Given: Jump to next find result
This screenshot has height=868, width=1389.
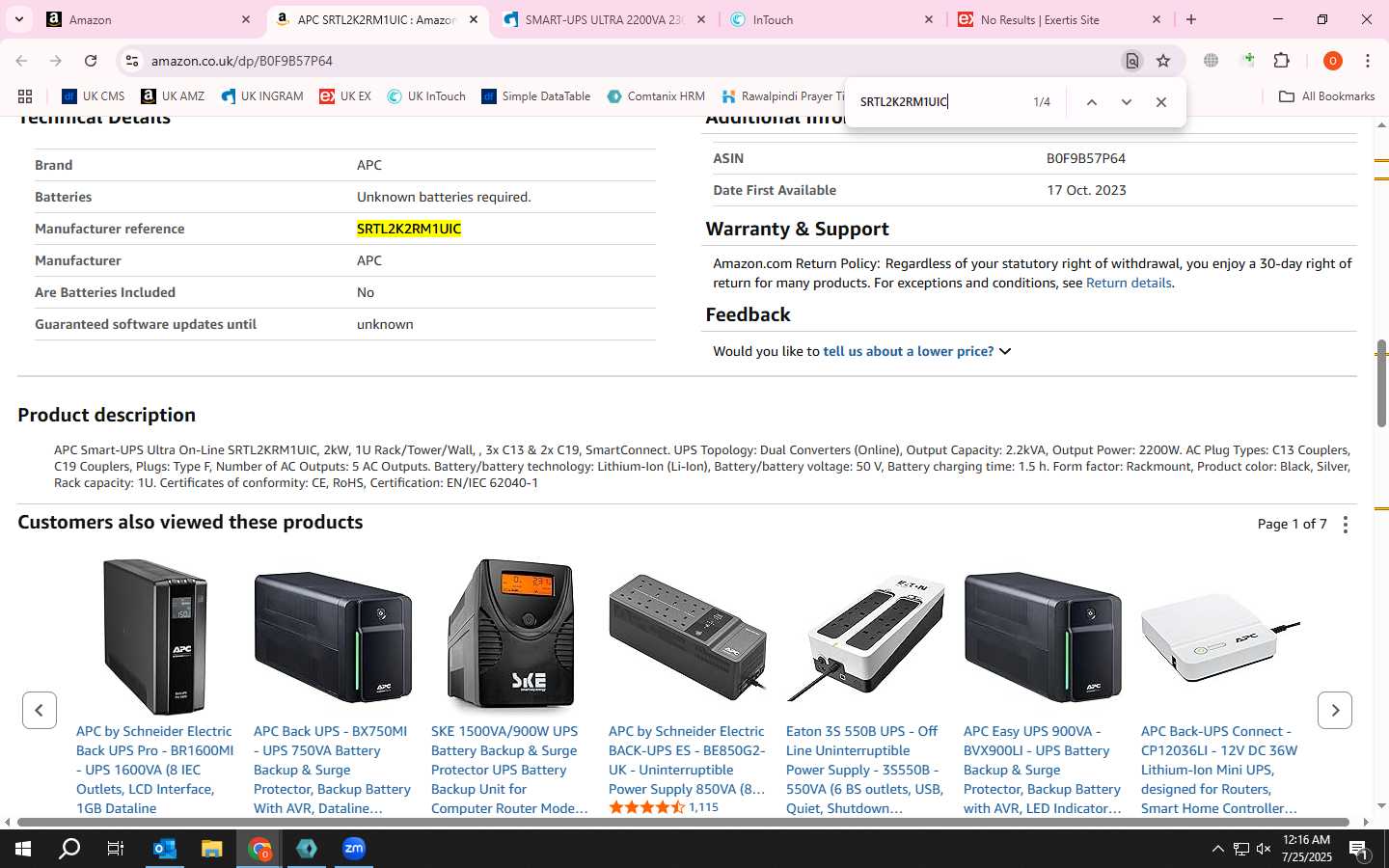Looking at the screenshot, I should pyautogui.click(x=1126, y=102).
